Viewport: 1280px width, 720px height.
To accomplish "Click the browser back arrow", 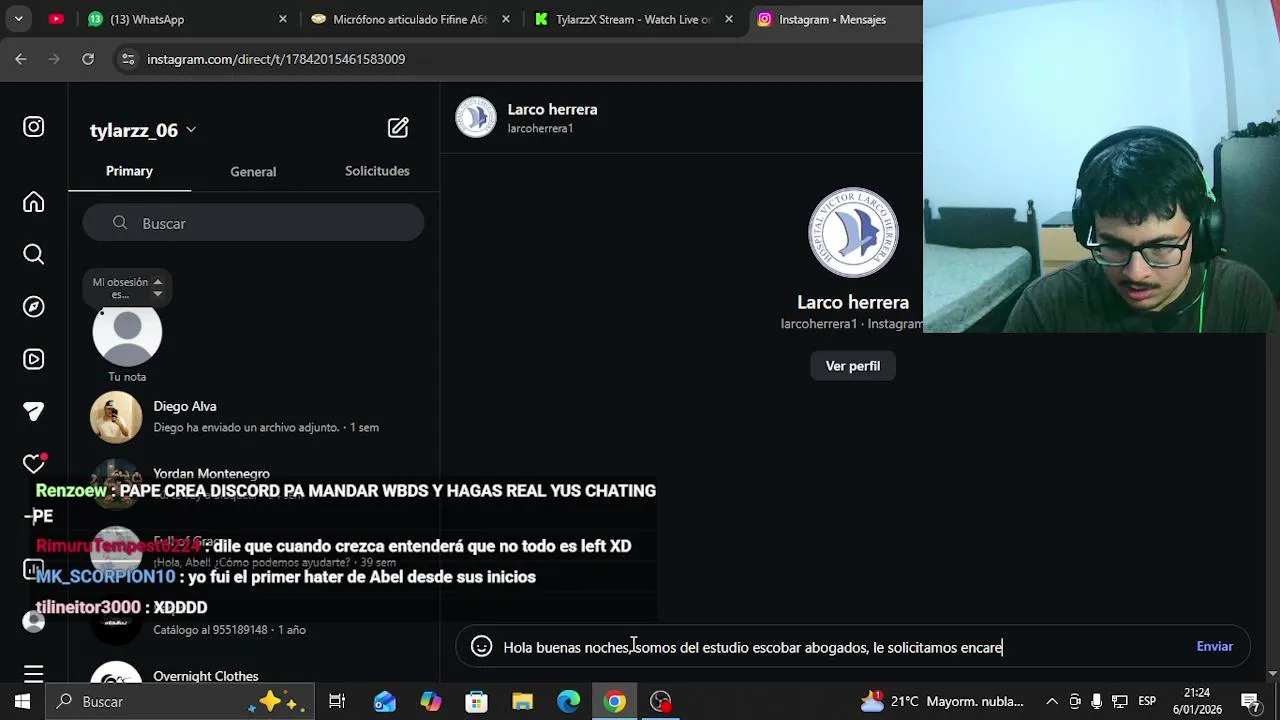I will [21, 59].
